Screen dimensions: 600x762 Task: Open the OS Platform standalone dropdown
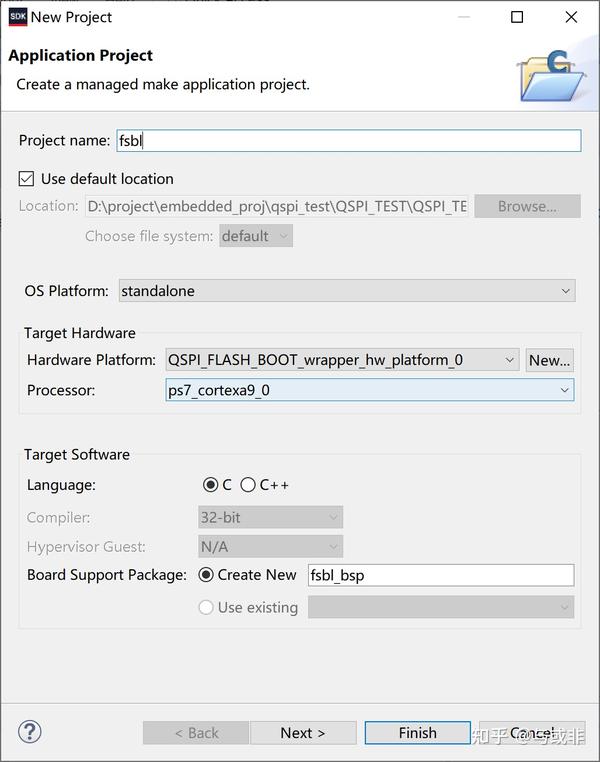pos(347,291)
